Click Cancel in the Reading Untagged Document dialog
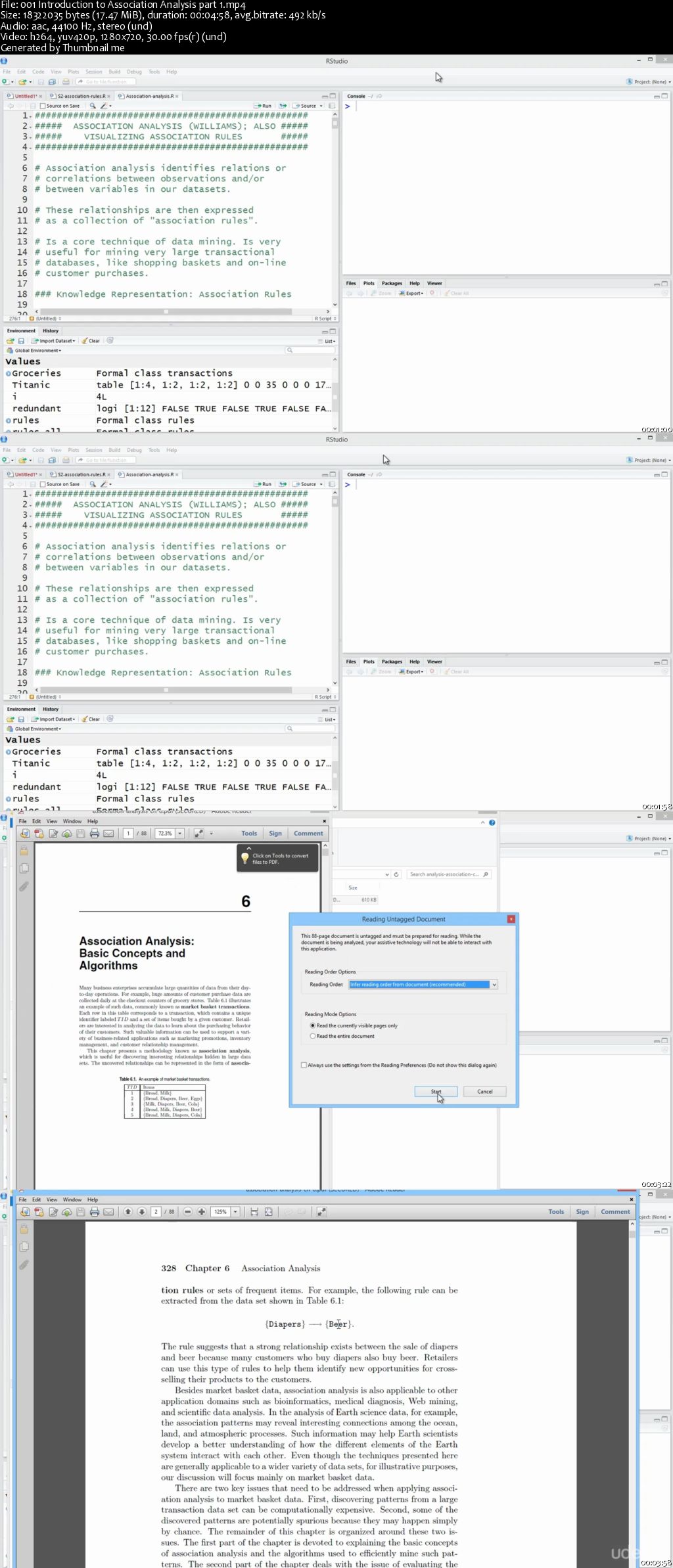The image size is (673, 1568). (x=485, y=1091)
